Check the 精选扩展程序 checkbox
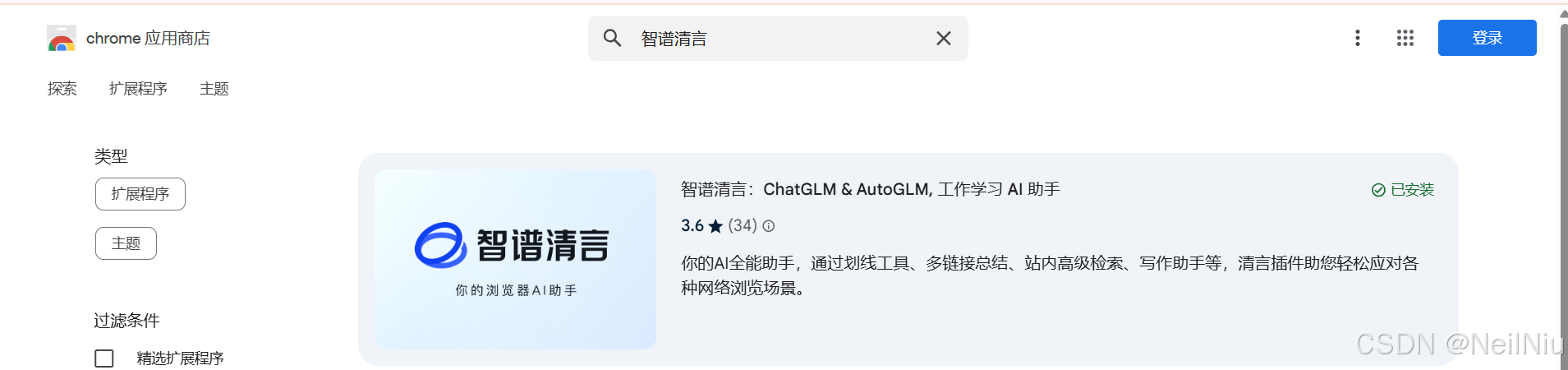This screenshot has height=370, width=1568. tap(104, 358)
